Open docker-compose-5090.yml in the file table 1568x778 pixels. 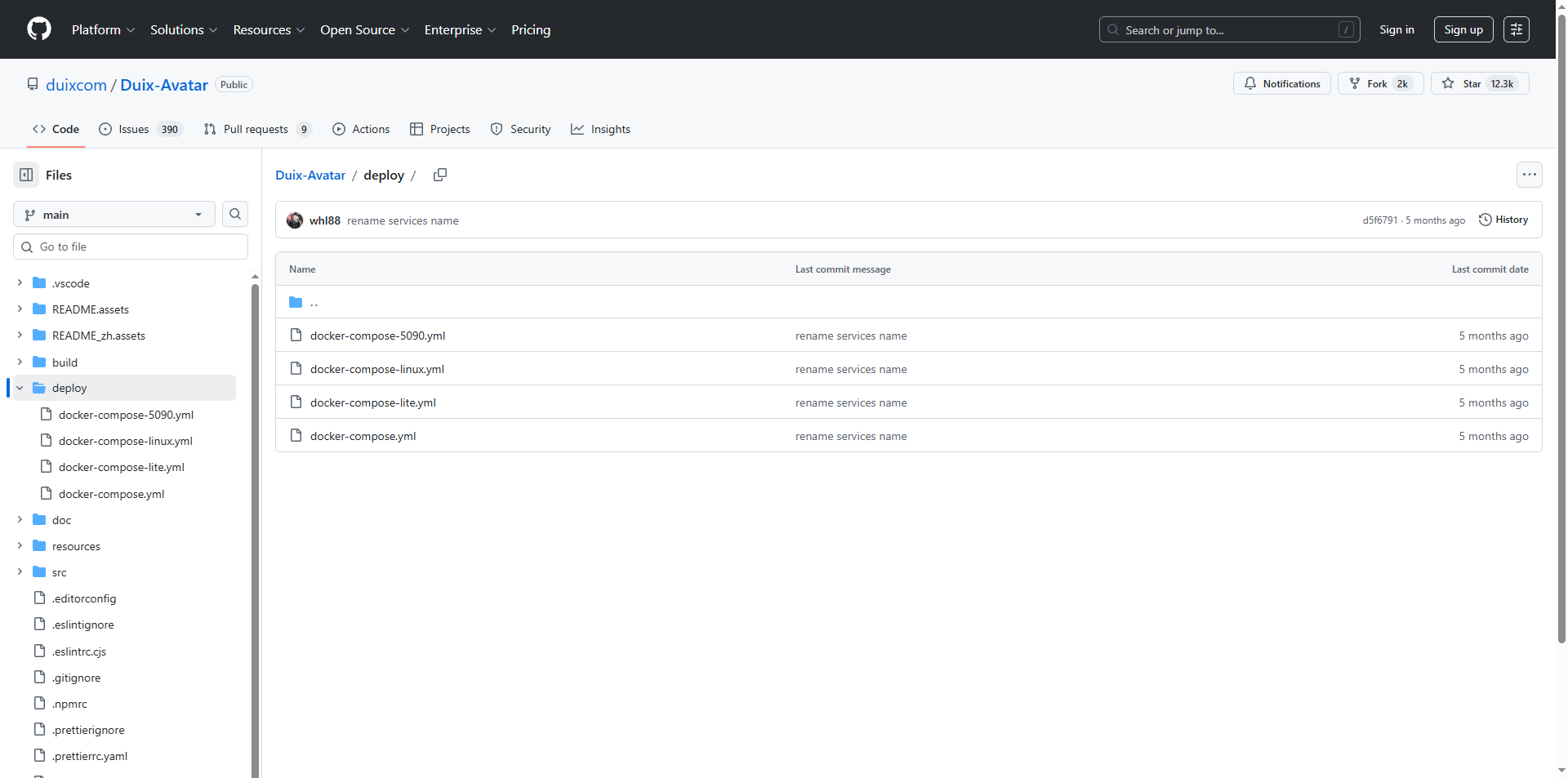(377, 336)
